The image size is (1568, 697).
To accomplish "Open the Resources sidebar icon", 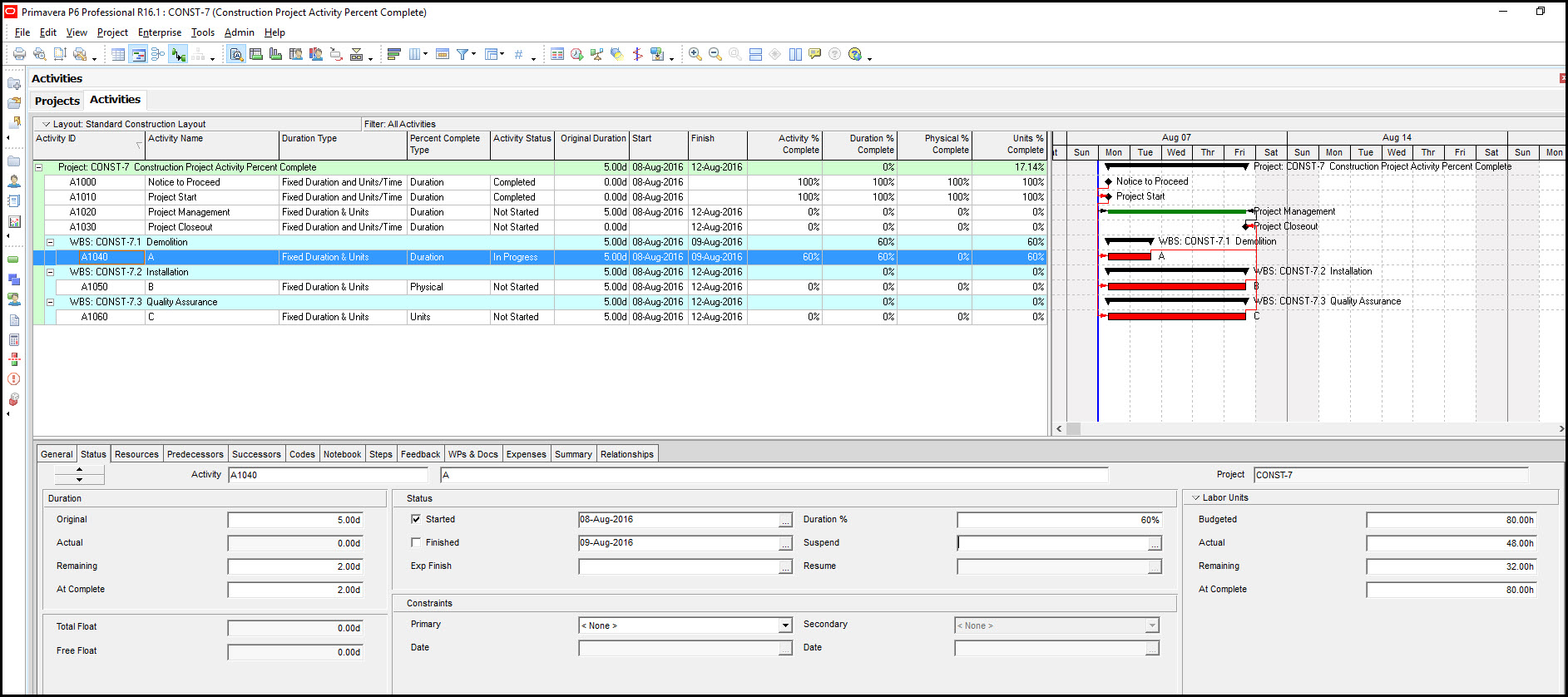I will pos(14,180).
